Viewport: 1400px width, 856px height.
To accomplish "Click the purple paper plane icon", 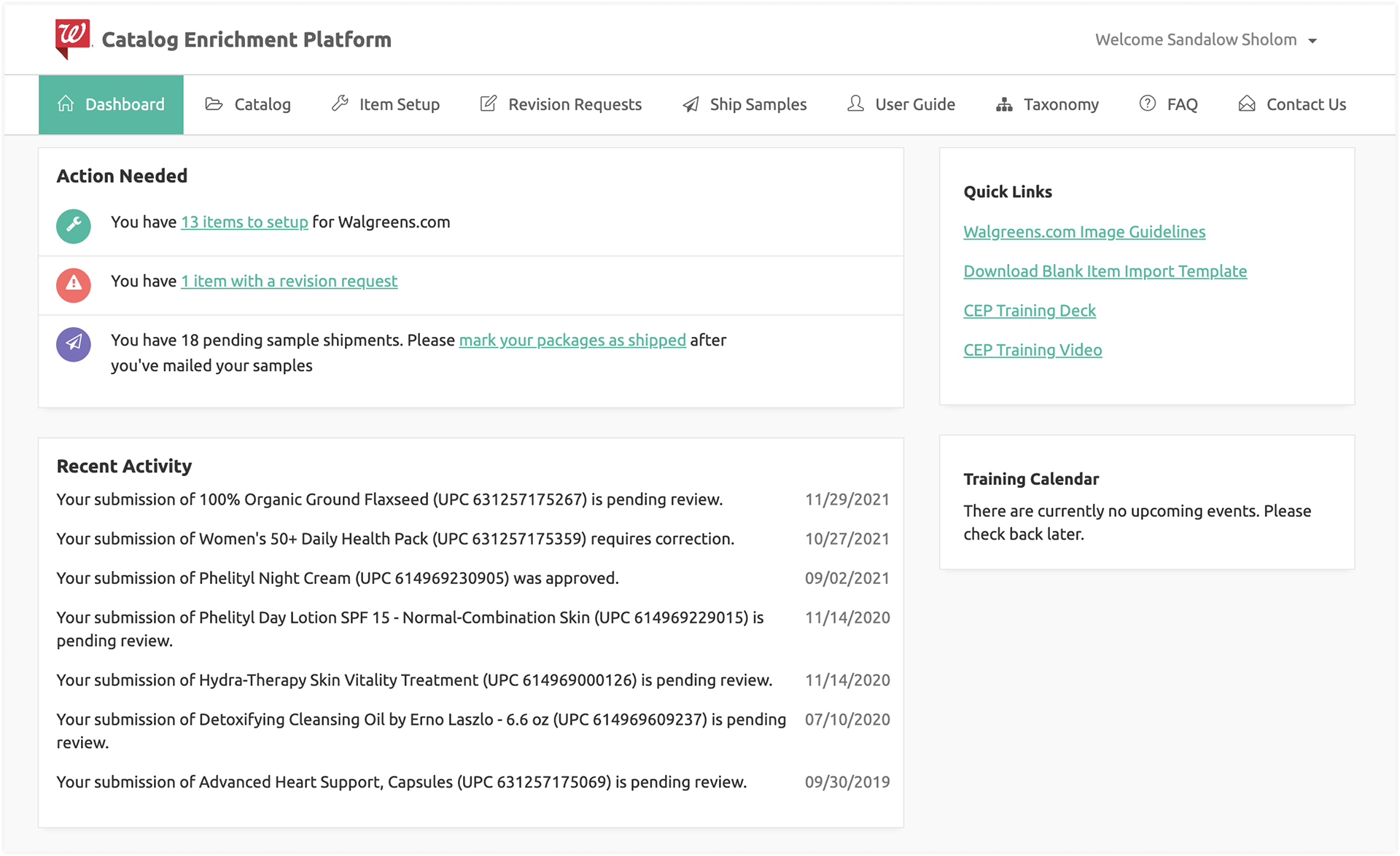I will tap(74, 343).
